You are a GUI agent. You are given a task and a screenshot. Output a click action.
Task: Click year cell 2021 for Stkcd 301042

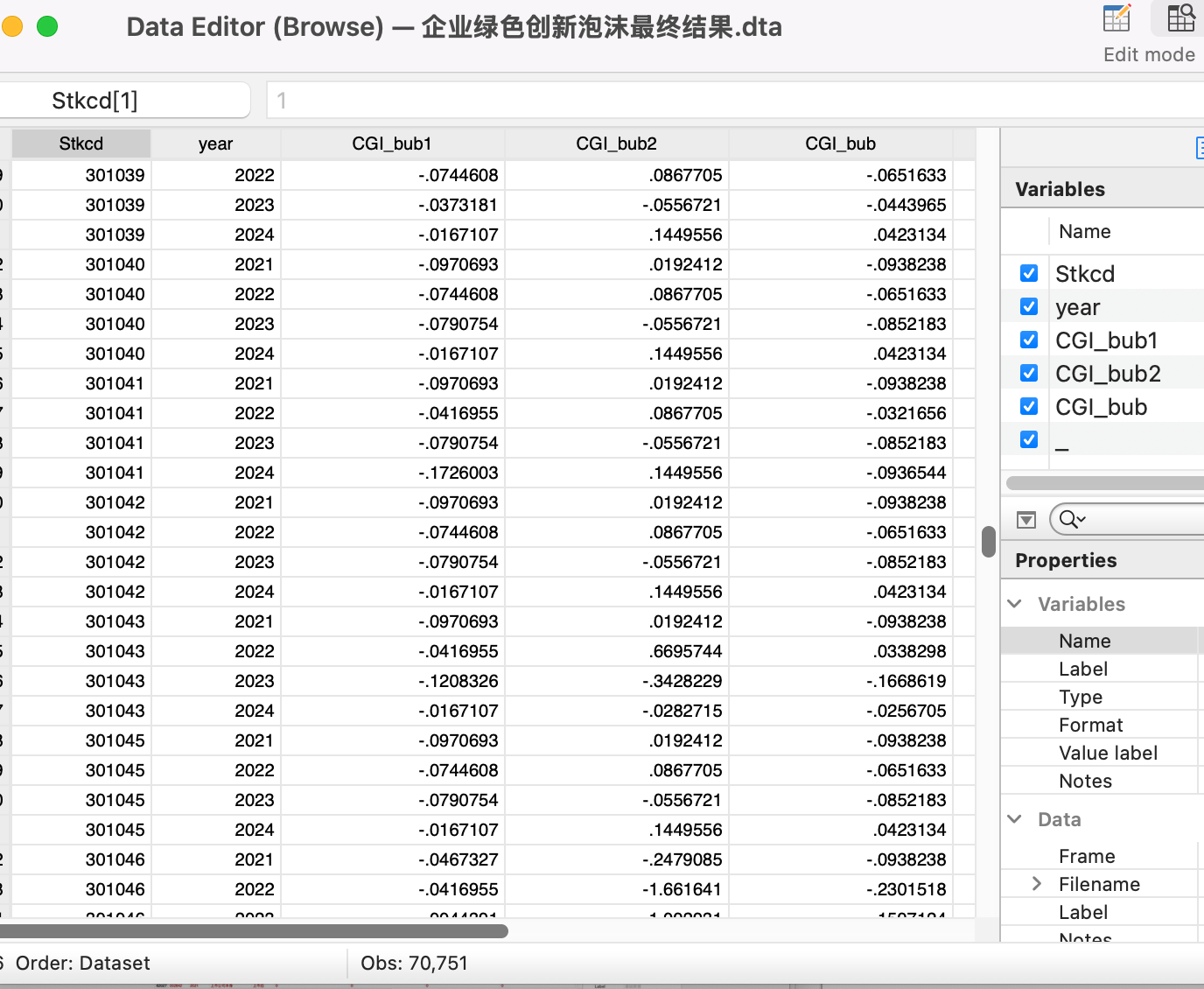tap(216, 502)
